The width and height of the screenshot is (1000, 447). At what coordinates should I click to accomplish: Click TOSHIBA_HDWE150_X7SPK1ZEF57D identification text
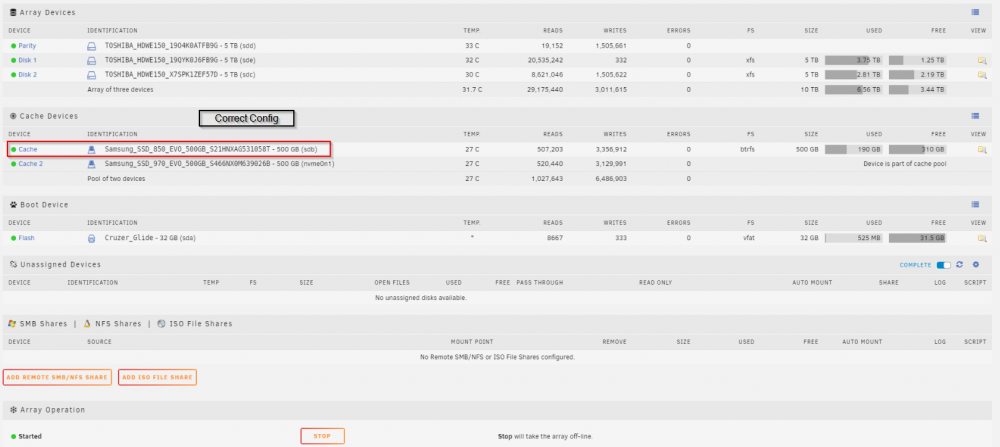180,75
